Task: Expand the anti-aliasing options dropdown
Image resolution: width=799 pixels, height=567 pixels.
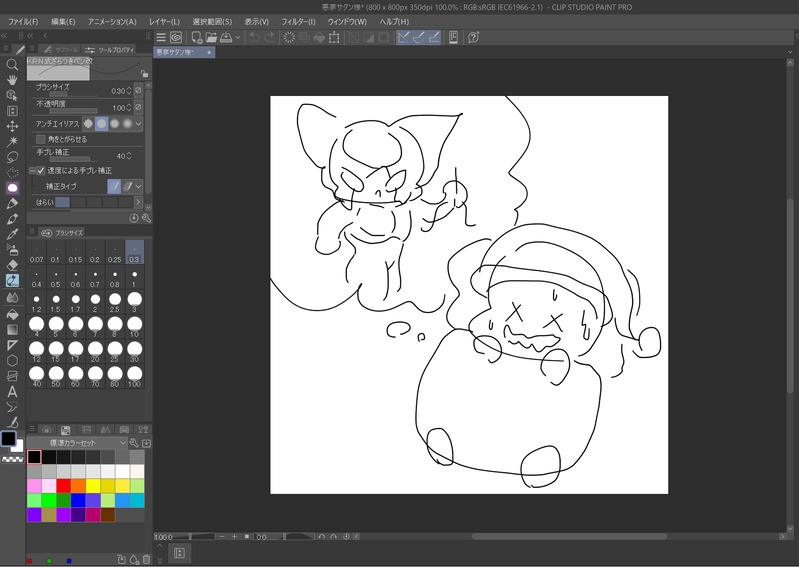Action: pos(139,123)
